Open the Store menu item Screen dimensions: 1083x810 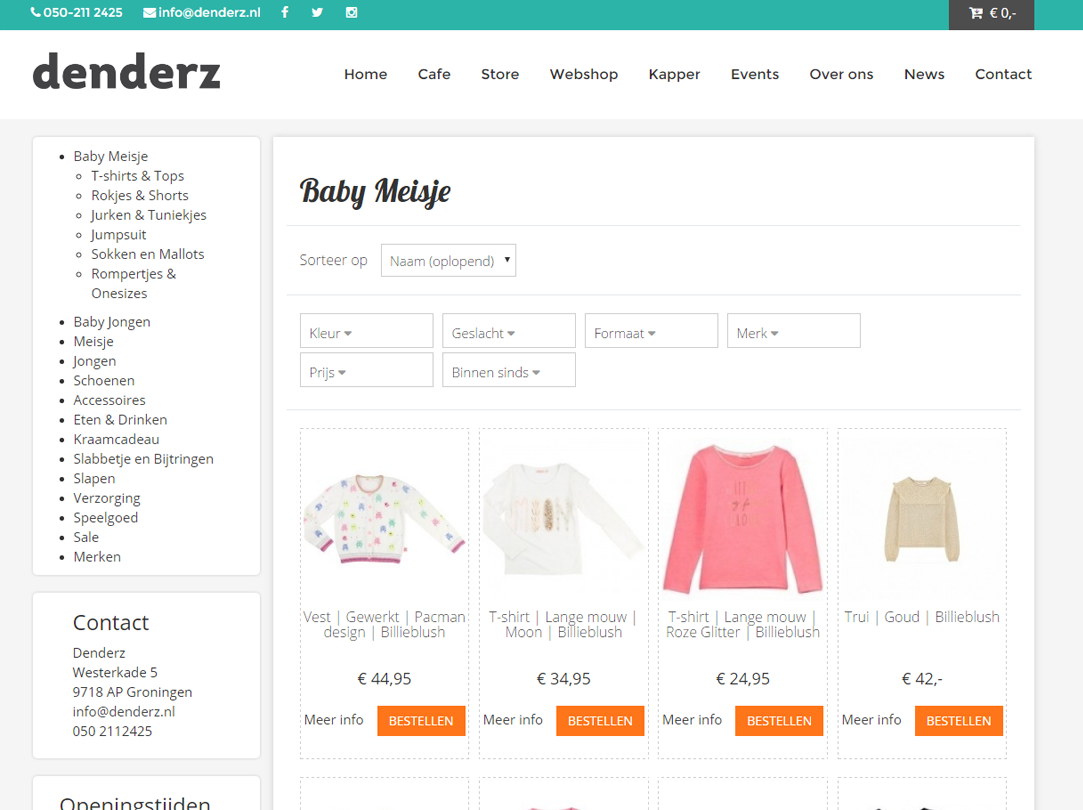point(500,74)
